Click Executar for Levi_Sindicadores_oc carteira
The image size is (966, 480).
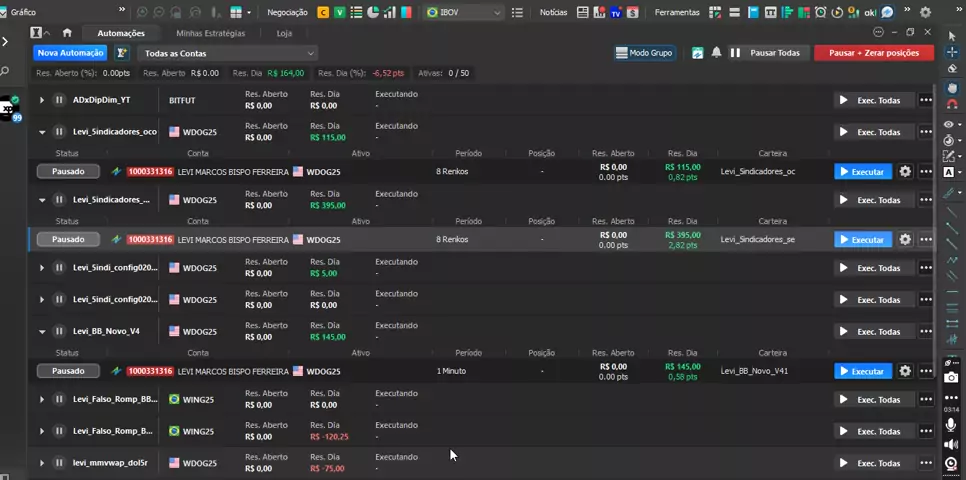[861, 171]
